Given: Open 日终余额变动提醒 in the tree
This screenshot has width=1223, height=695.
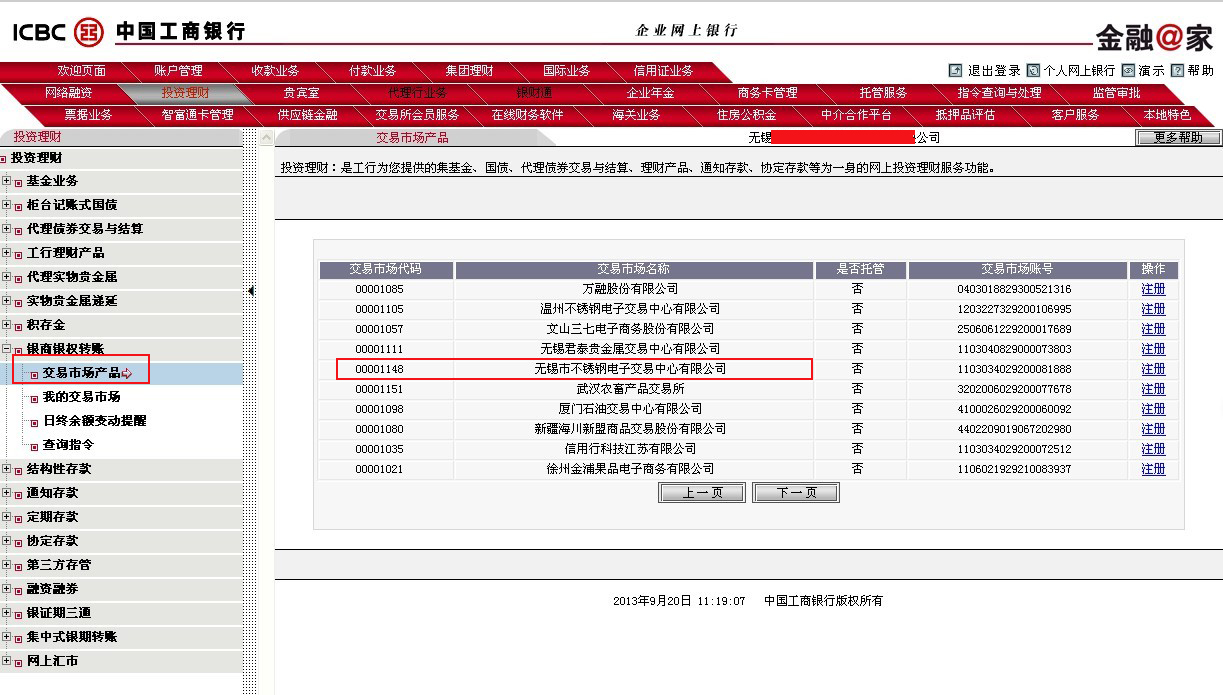Looking at the screenshot, I should pos(94,421).
